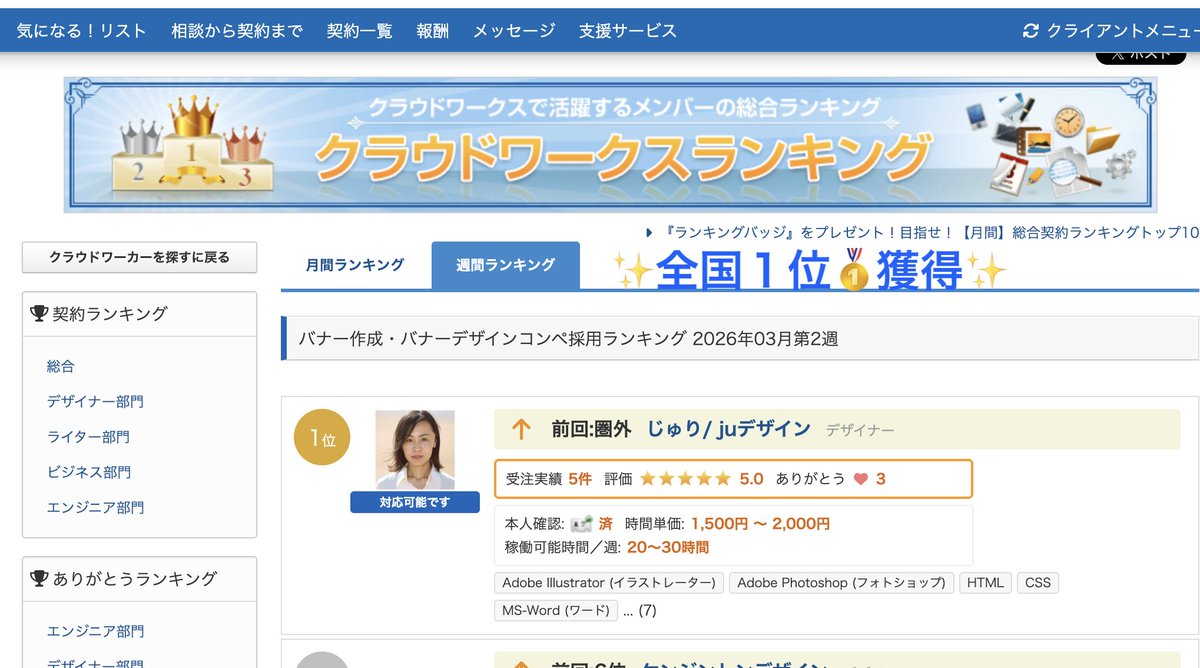1200x668 pixels.
Task: Open the 気になる!リスト menu
Action: pos(82,31)
